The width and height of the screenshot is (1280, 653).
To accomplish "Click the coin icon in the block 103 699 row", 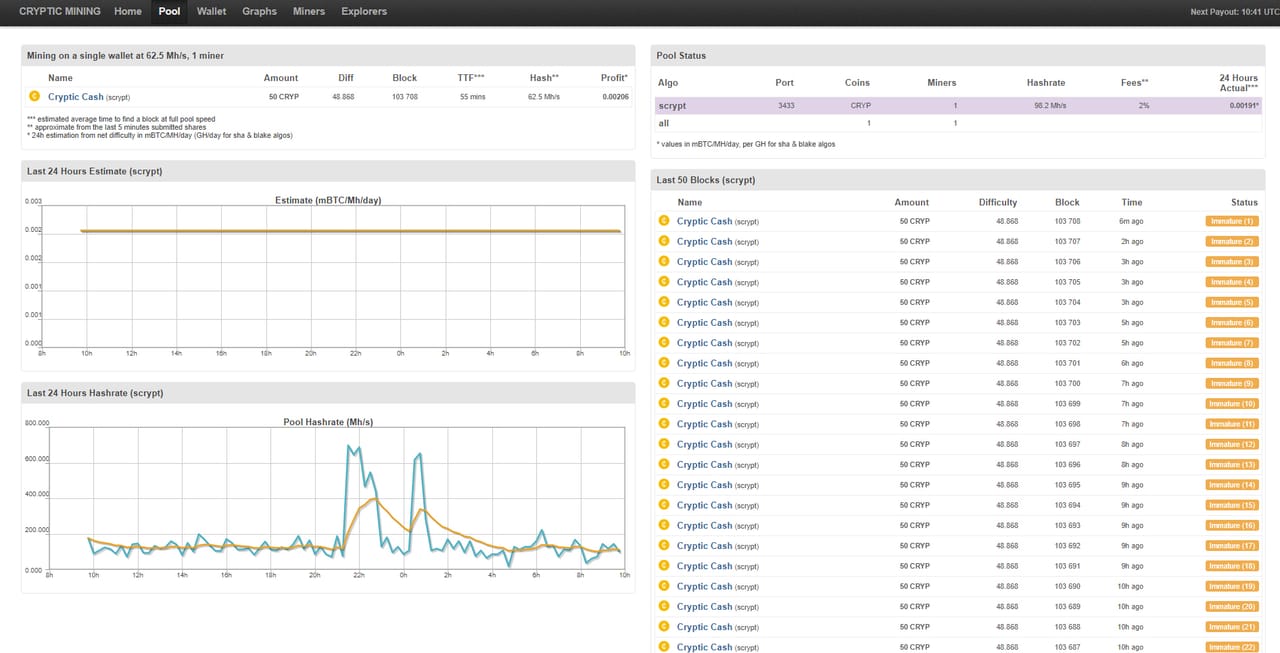I will click(x=663, y=403).
